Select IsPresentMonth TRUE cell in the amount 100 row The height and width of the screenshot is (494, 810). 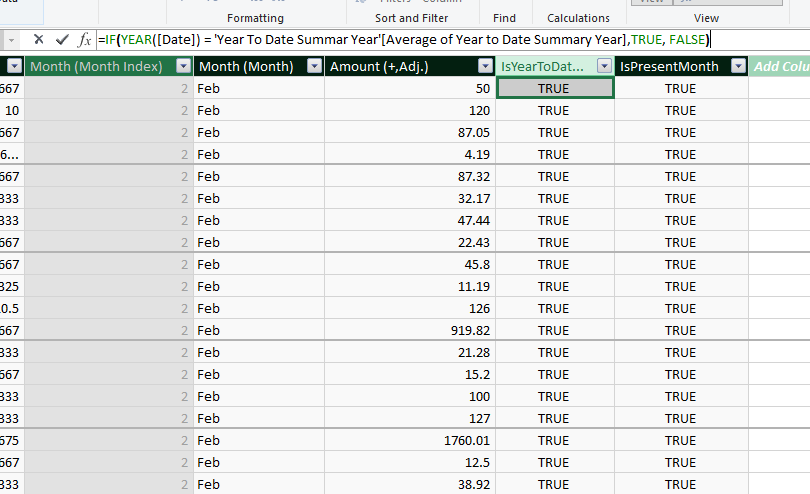click(680, 397)
